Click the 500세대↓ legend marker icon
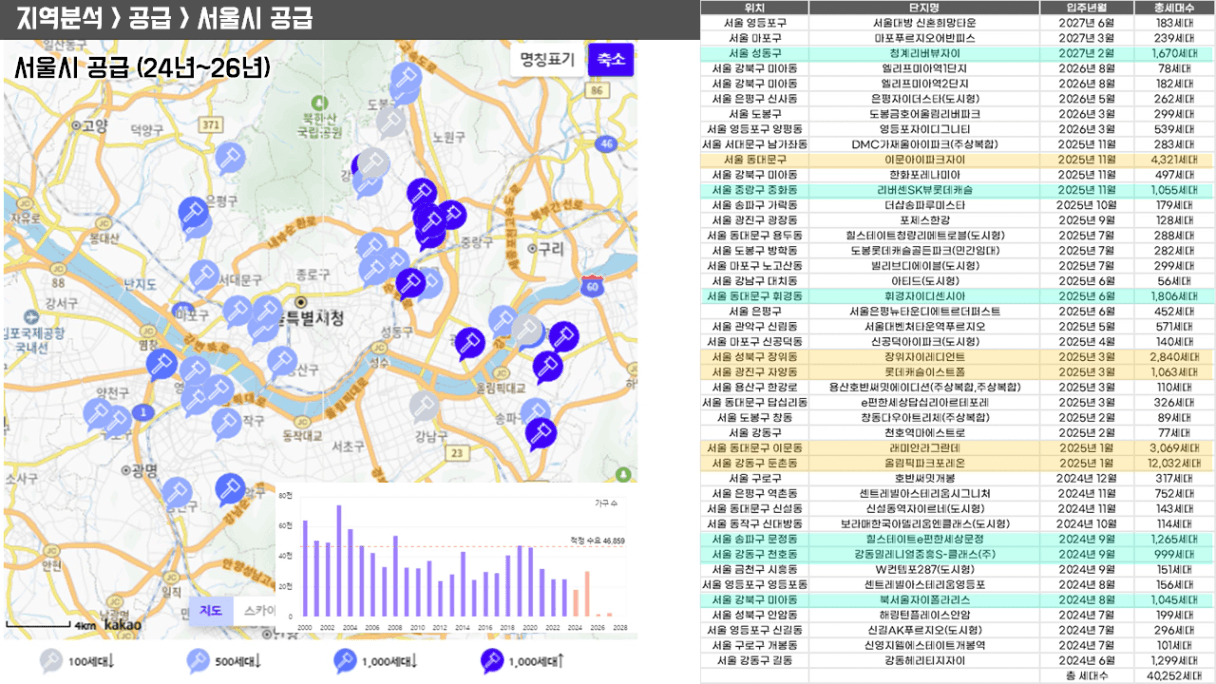 click(199, 661)
